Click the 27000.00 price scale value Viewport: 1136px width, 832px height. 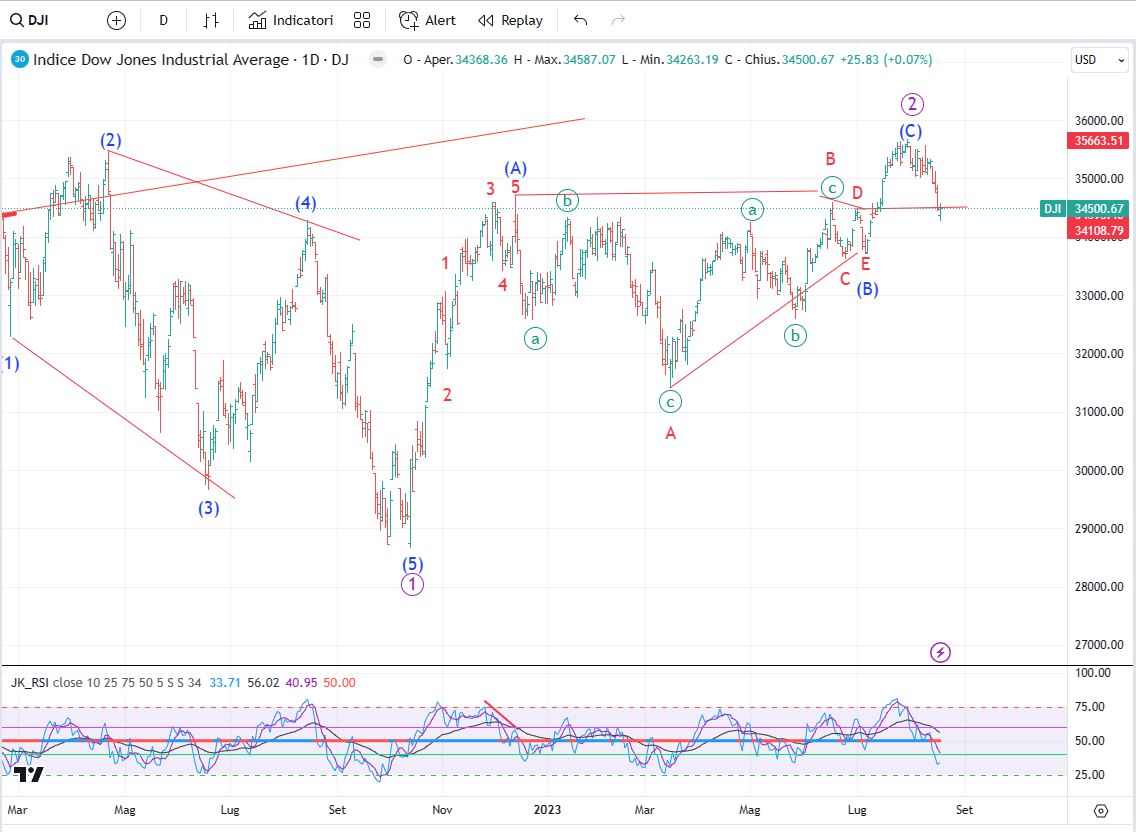point(1098,645)
